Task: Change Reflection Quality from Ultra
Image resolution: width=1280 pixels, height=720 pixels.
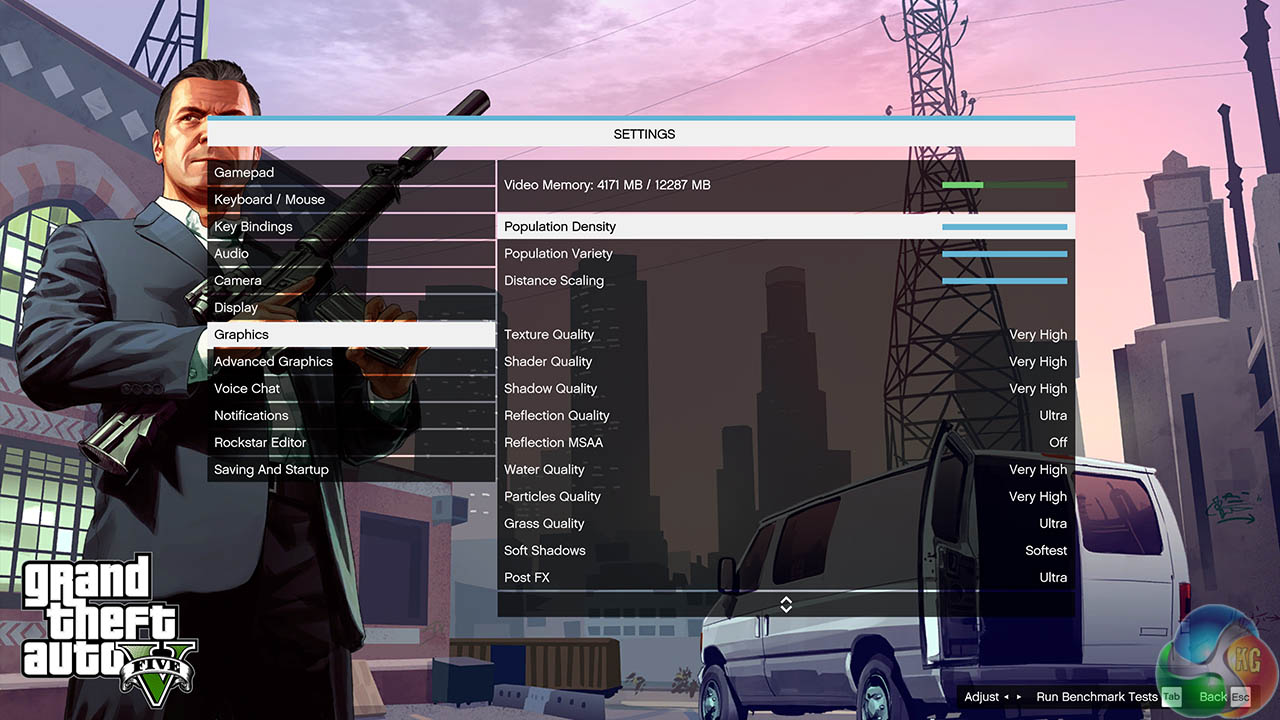Action: pos(786,416)
